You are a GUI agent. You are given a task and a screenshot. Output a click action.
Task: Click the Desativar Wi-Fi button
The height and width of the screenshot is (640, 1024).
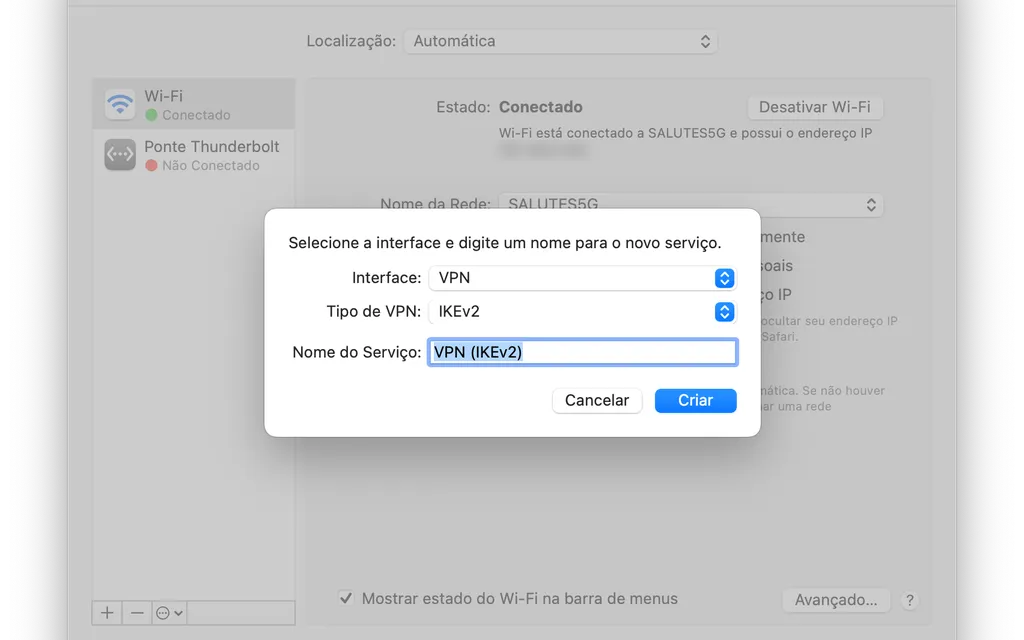[815, 107]
